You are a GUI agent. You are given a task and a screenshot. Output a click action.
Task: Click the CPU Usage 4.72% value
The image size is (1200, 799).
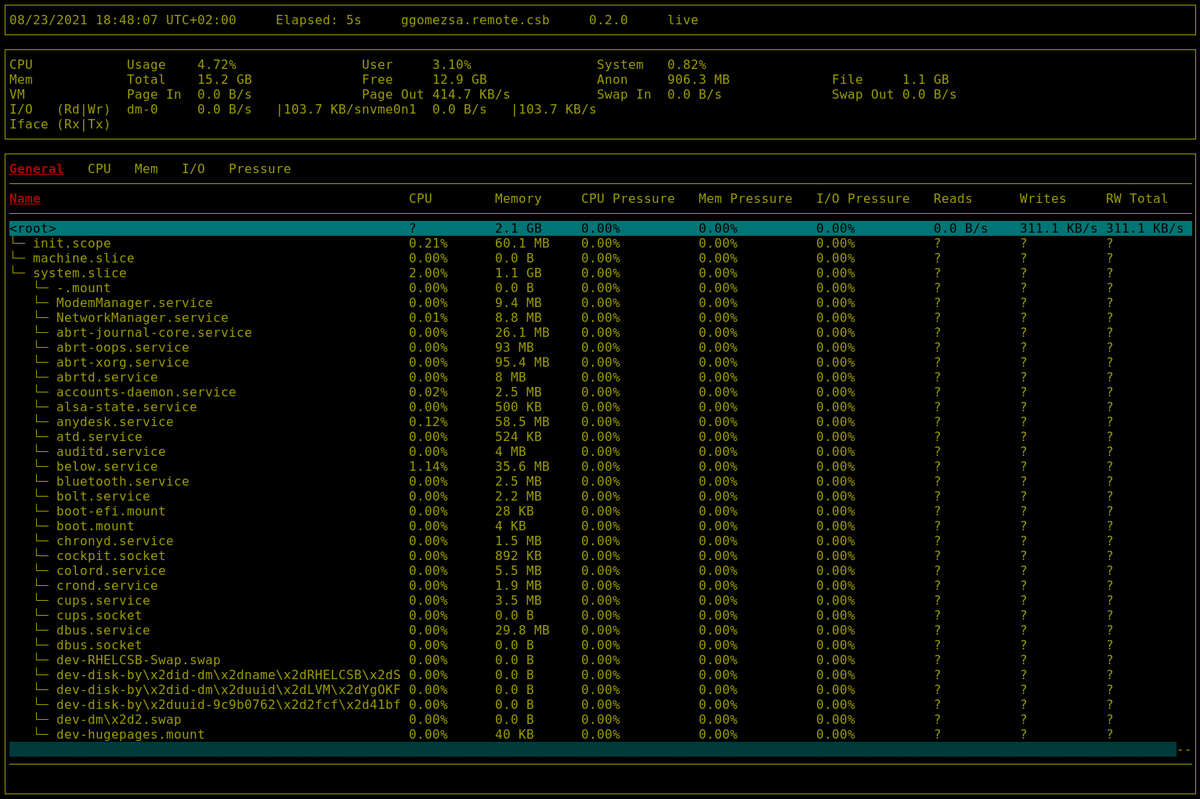[x=216, y=65]
